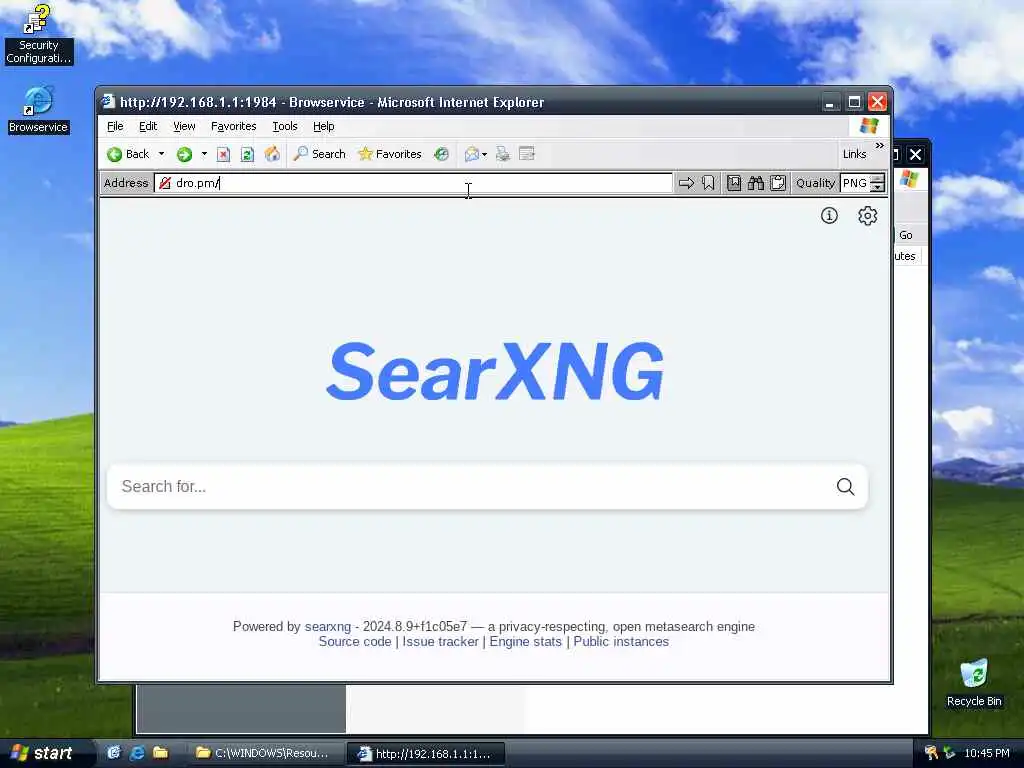Click the Refresh page icon
Screen dimensions: 1024x768
(x=247, y=154)
